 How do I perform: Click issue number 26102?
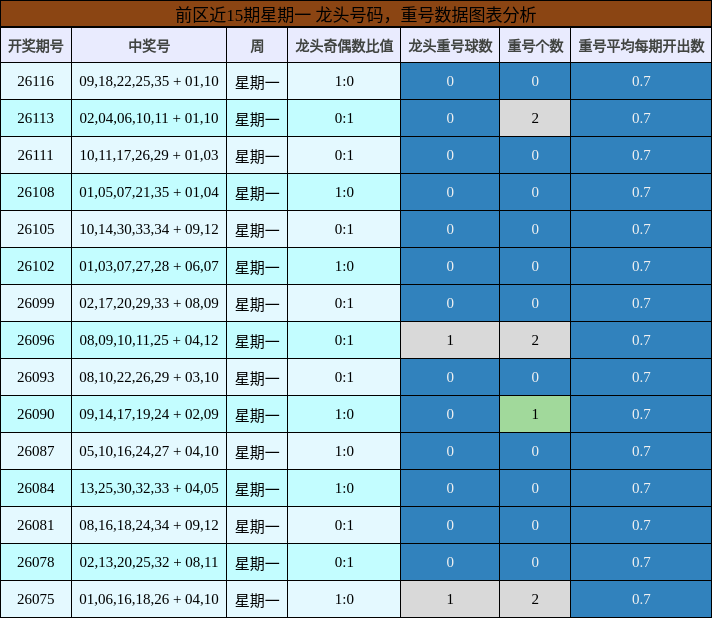[x=36, y=266]
